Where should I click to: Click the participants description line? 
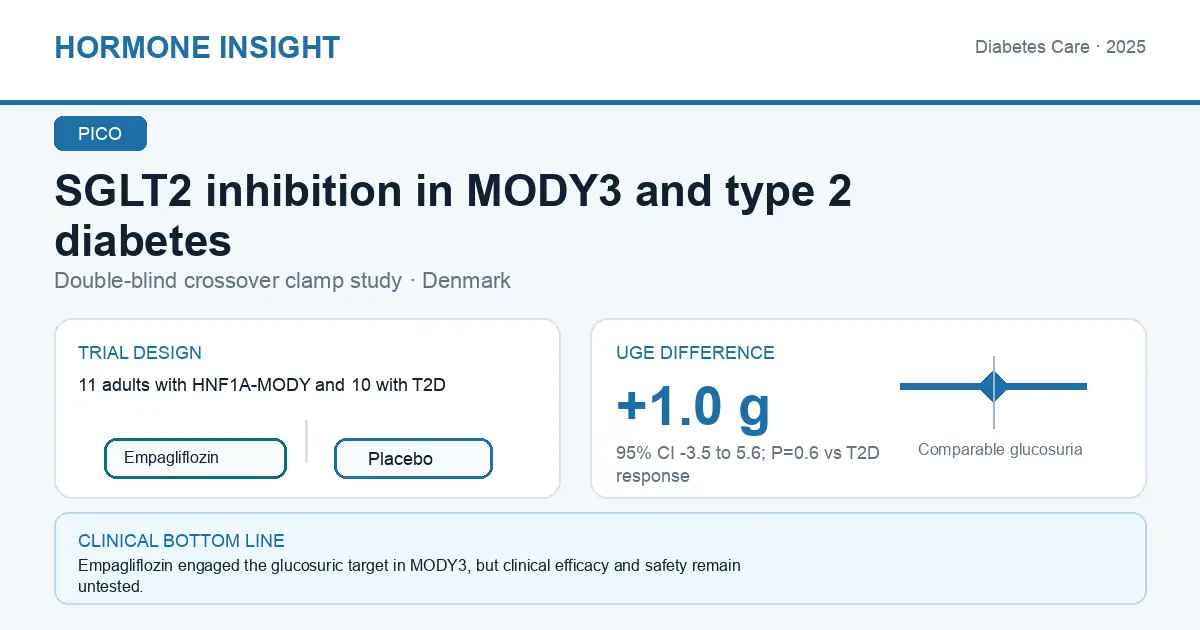pos(261,385)
